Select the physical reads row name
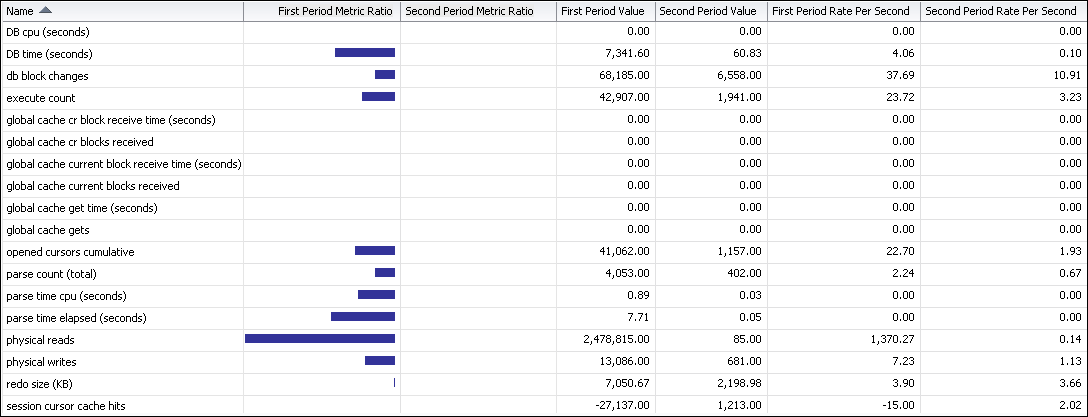 (40, 341)
